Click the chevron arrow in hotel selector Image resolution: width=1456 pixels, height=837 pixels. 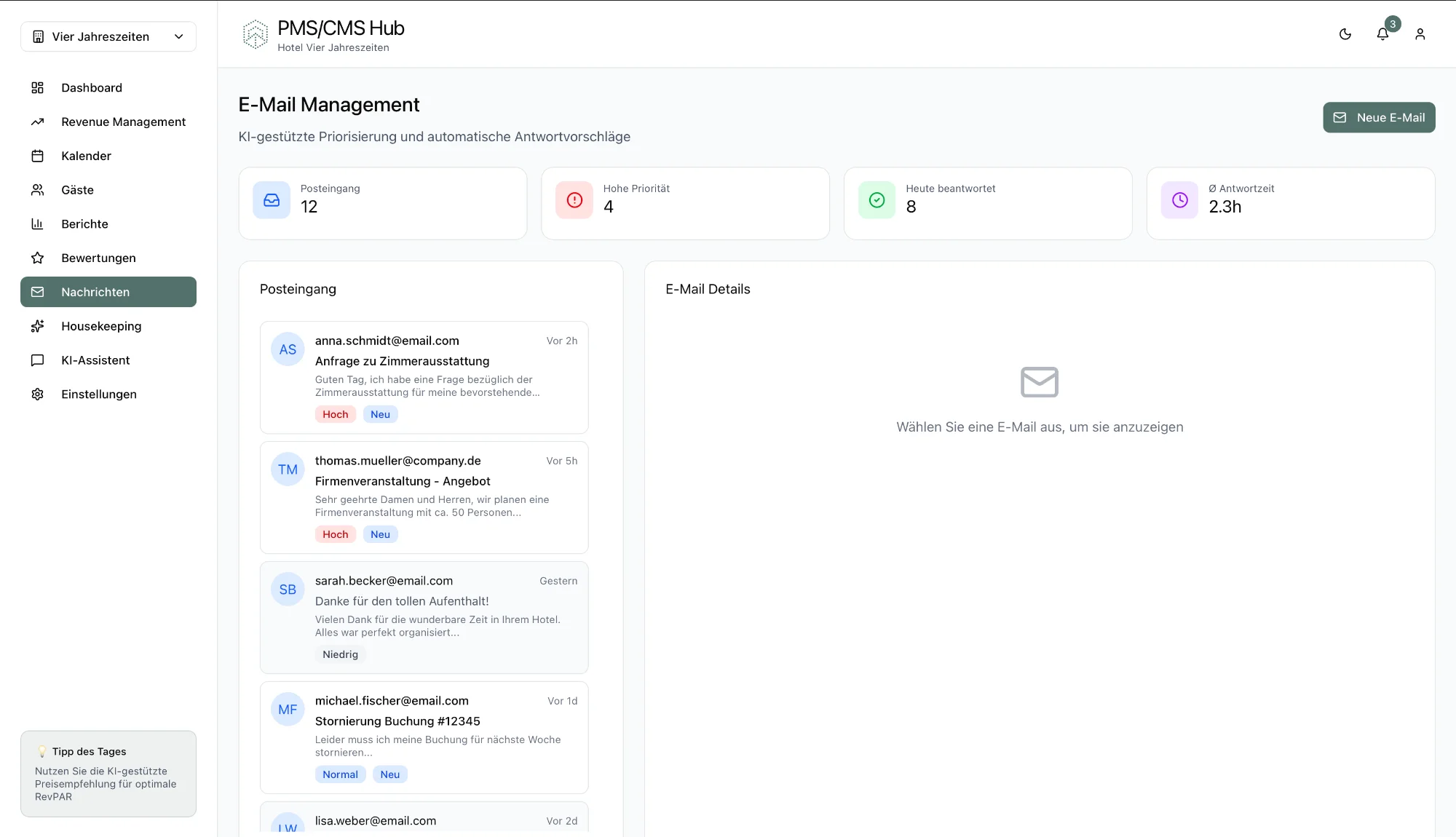[178, 36]
